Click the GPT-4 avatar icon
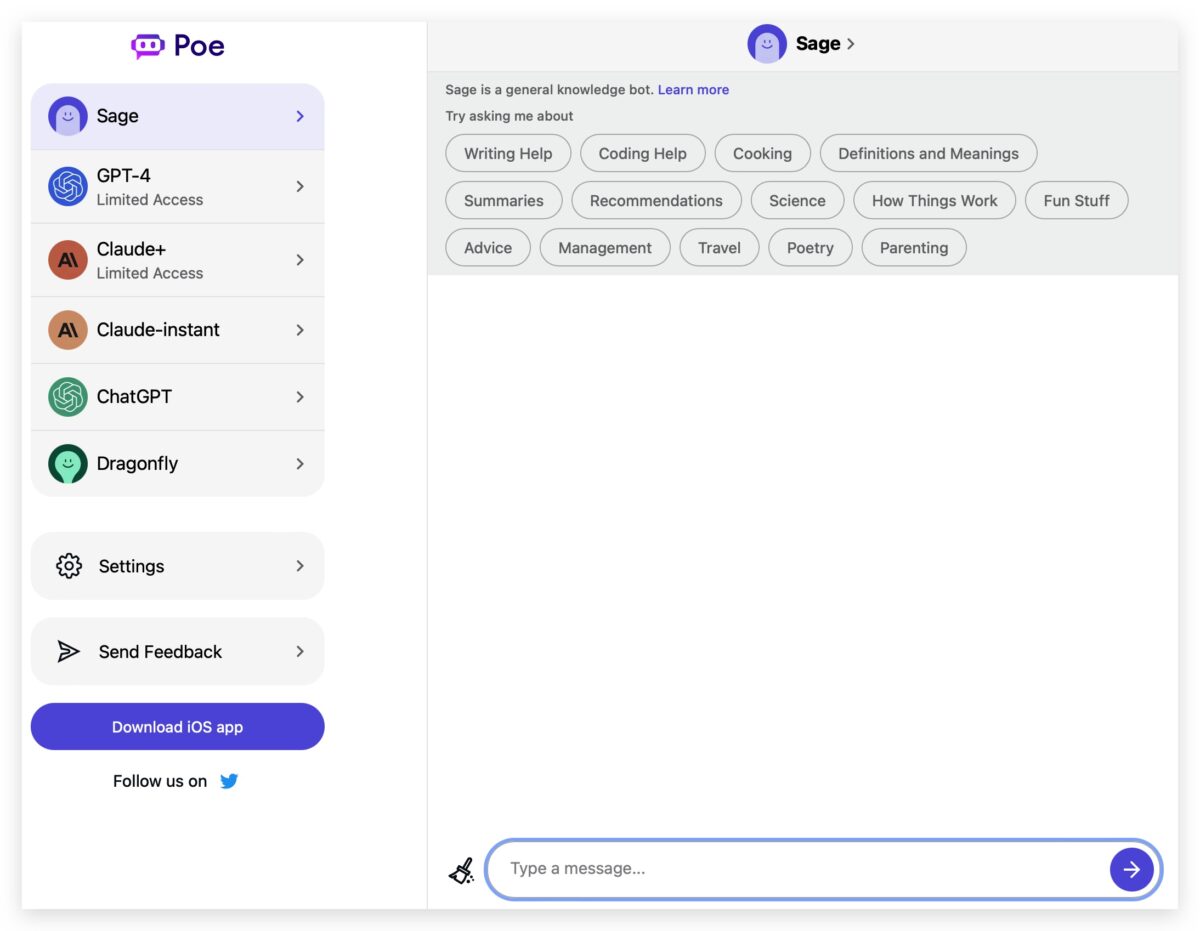Screen dimensions: 1200x931 pos(68,187)
